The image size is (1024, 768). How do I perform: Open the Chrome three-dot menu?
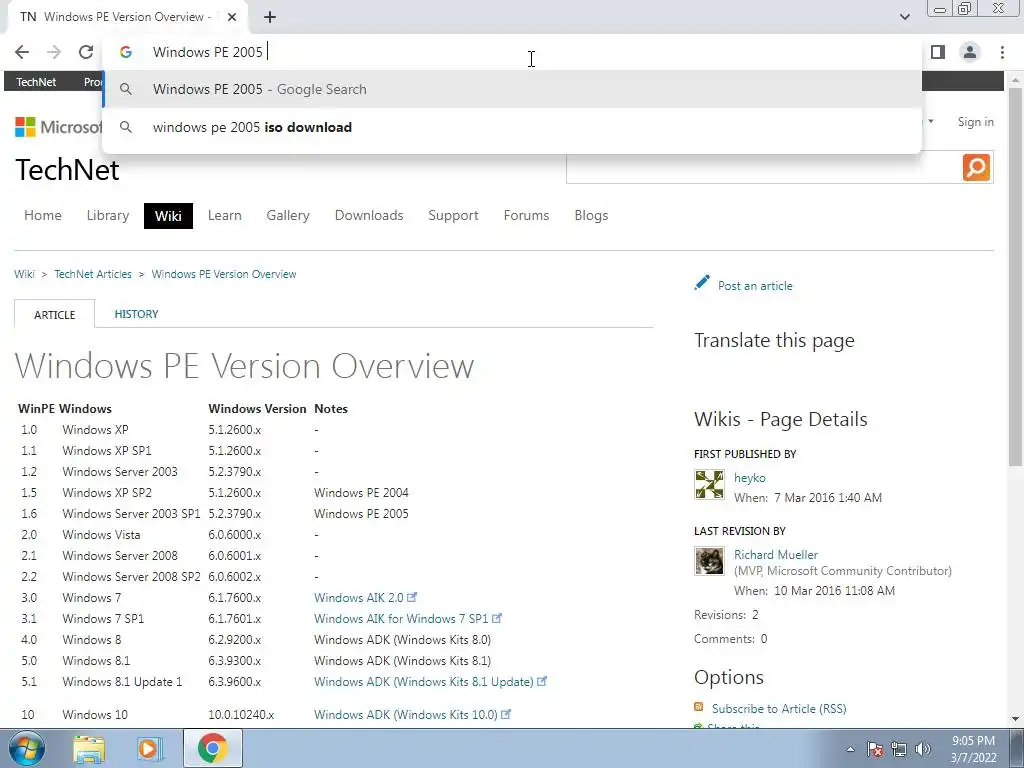[x=1002, y=52]
